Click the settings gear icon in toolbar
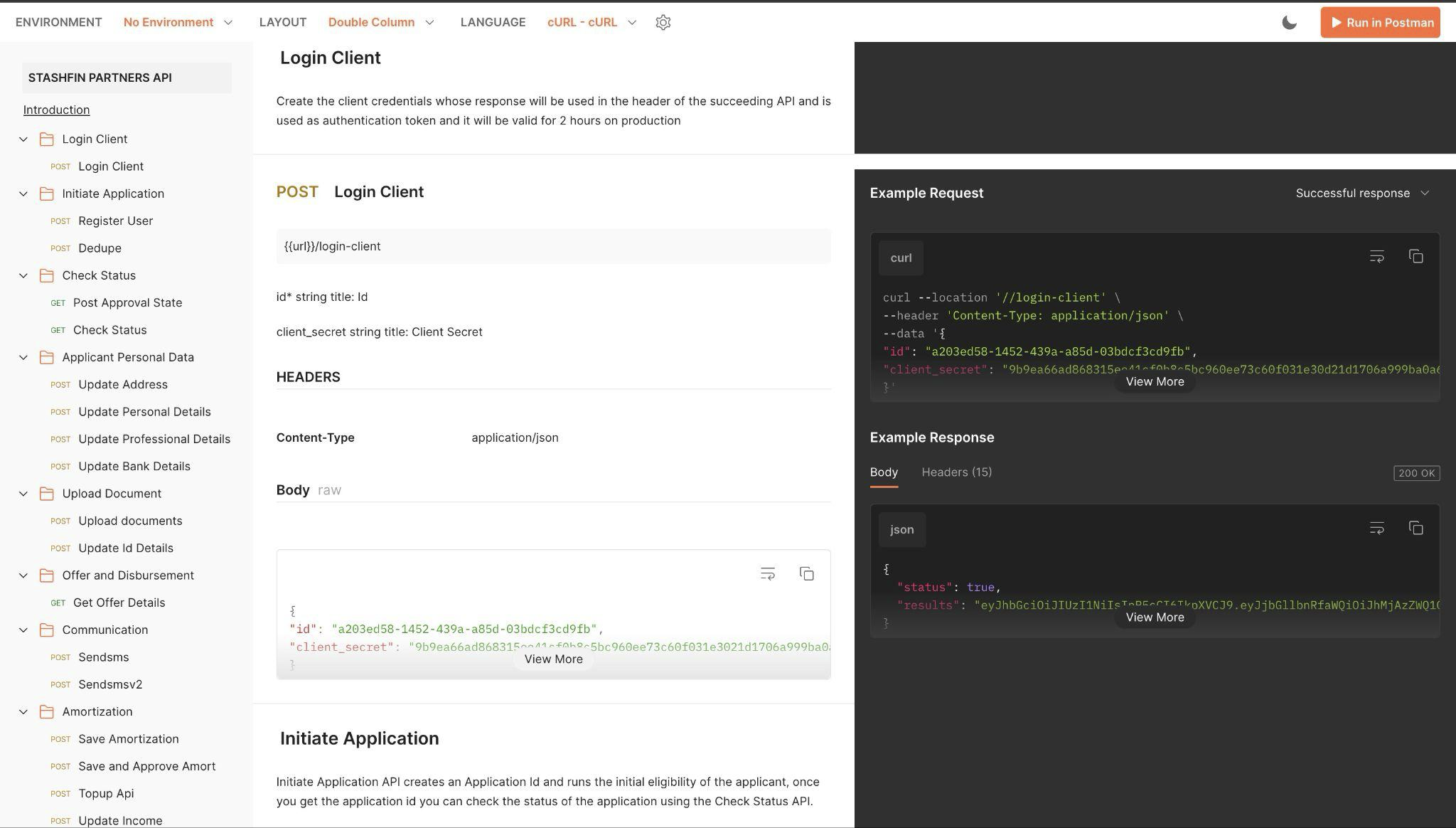Viewport: 1456px width, 828px height. coord(663,22)
